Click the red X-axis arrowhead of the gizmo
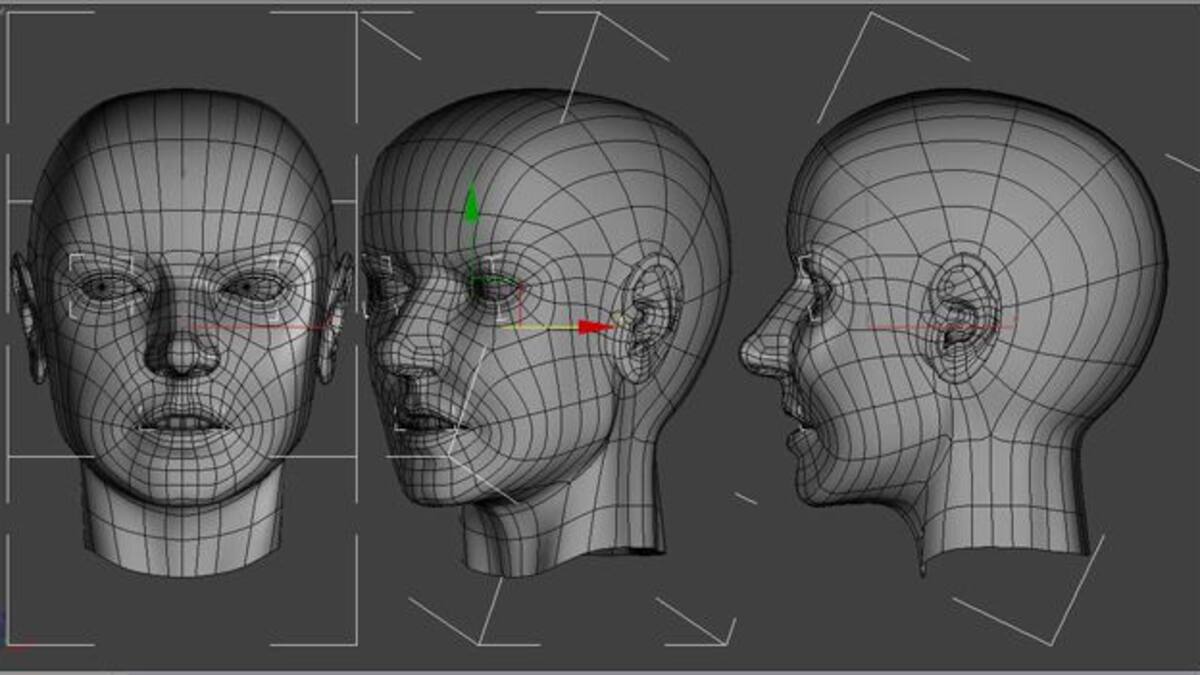The image size is (1200, 675). point(597,326)
